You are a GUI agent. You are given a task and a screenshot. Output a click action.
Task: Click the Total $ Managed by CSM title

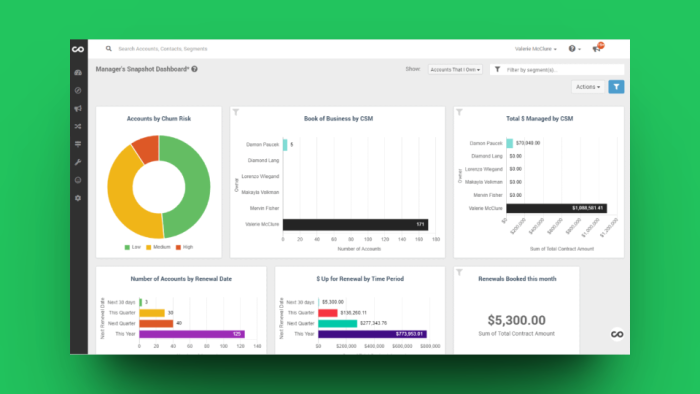pyautogui.click(x=539, y=119)
